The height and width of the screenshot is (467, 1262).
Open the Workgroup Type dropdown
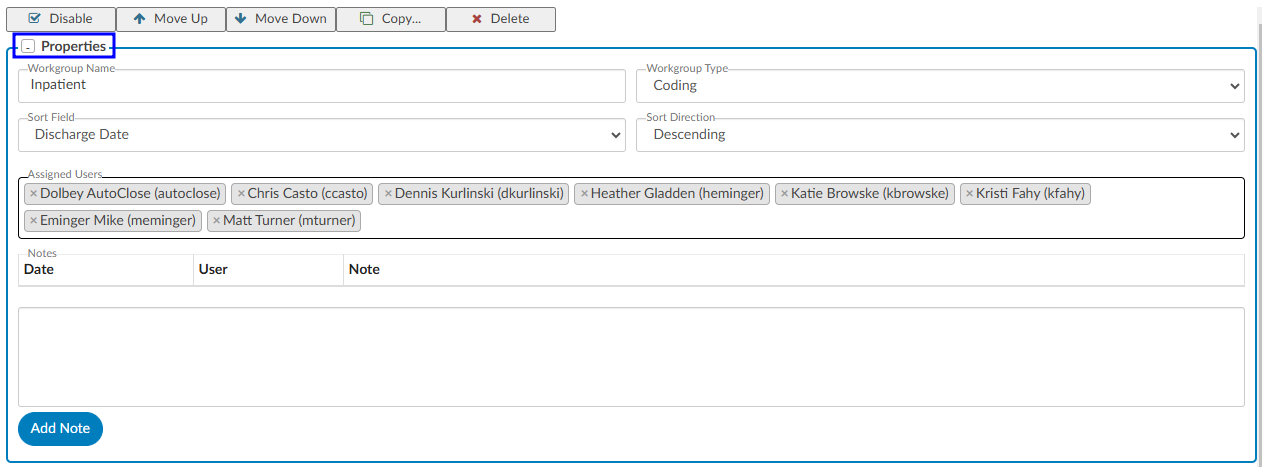pos(940,86)
